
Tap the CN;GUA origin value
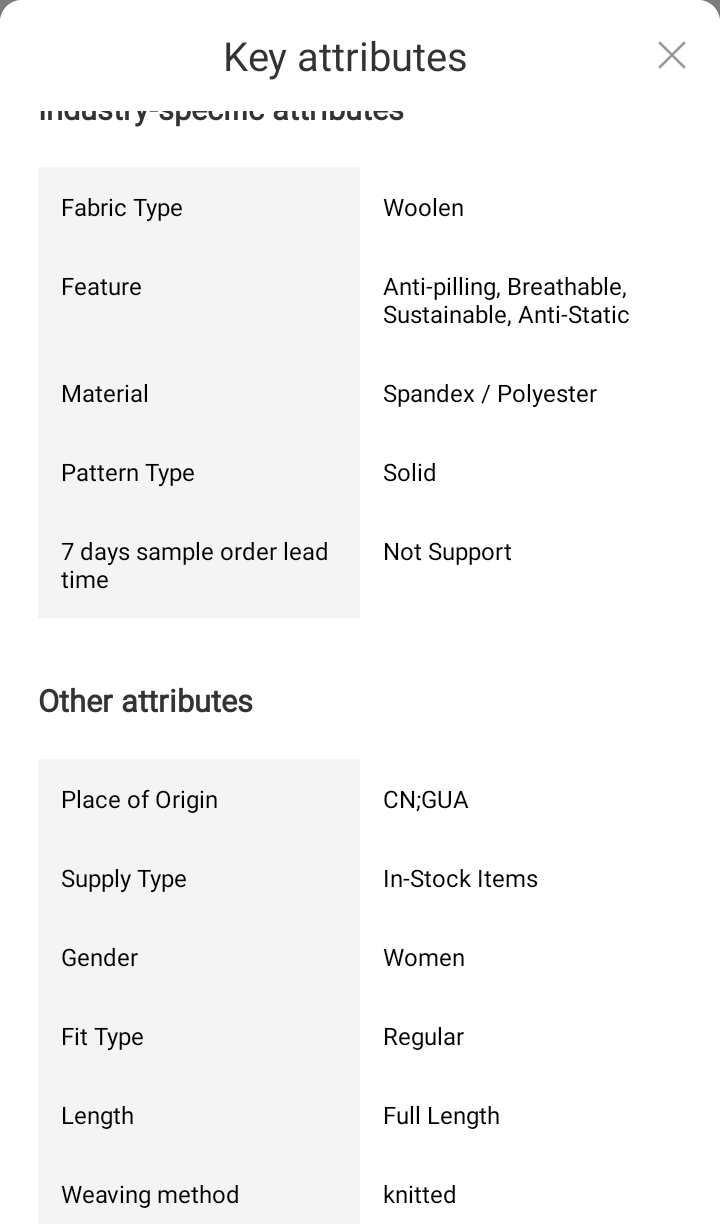(425, 800)
